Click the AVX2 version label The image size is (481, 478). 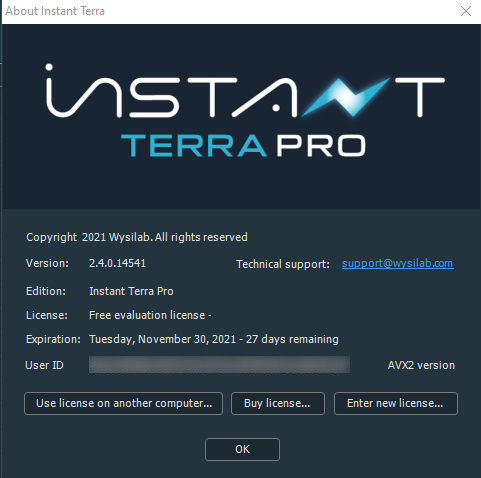coord(421,365)
